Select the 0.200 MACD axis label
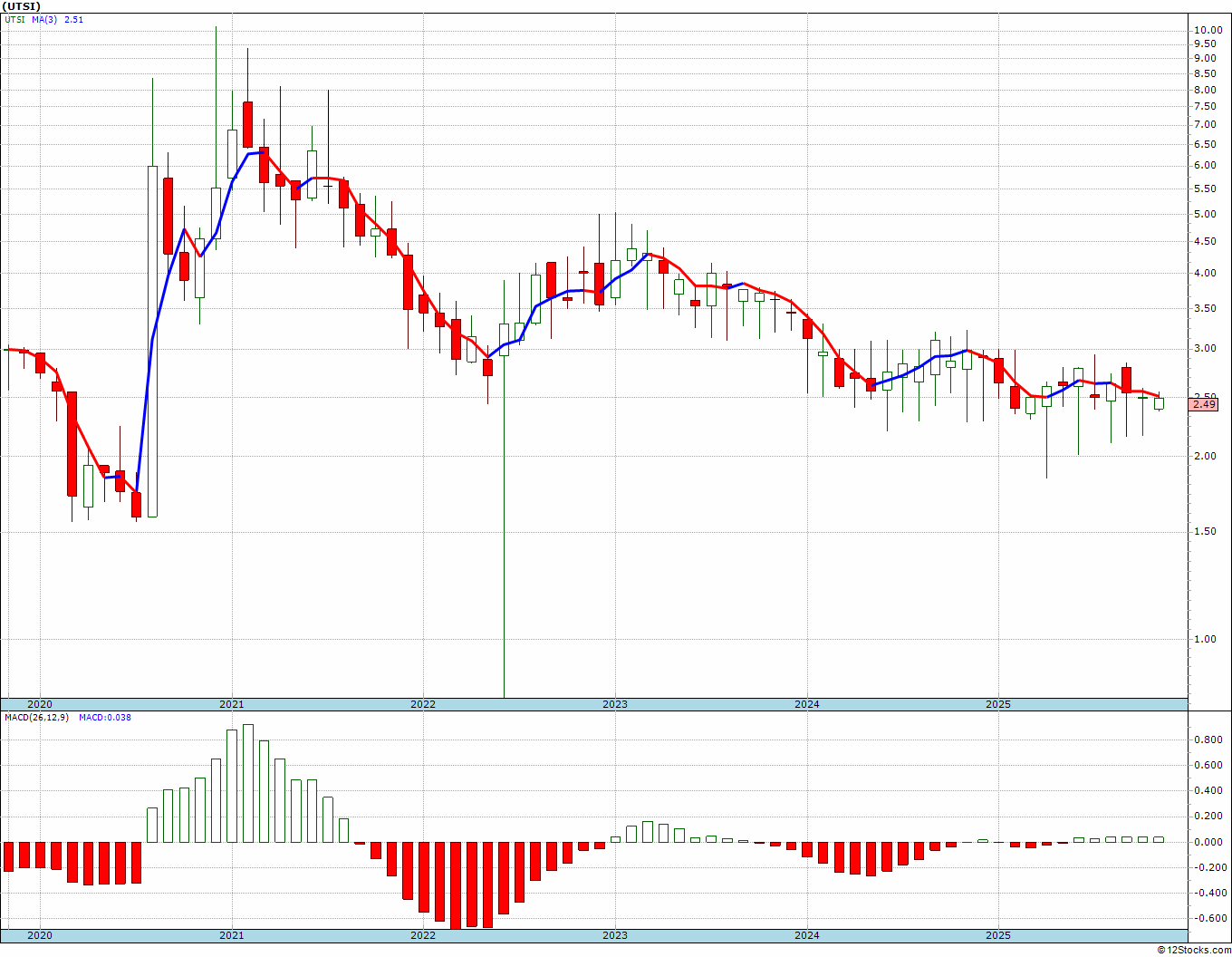This screenshot has width=1232, height=957. click(1207, 816)
